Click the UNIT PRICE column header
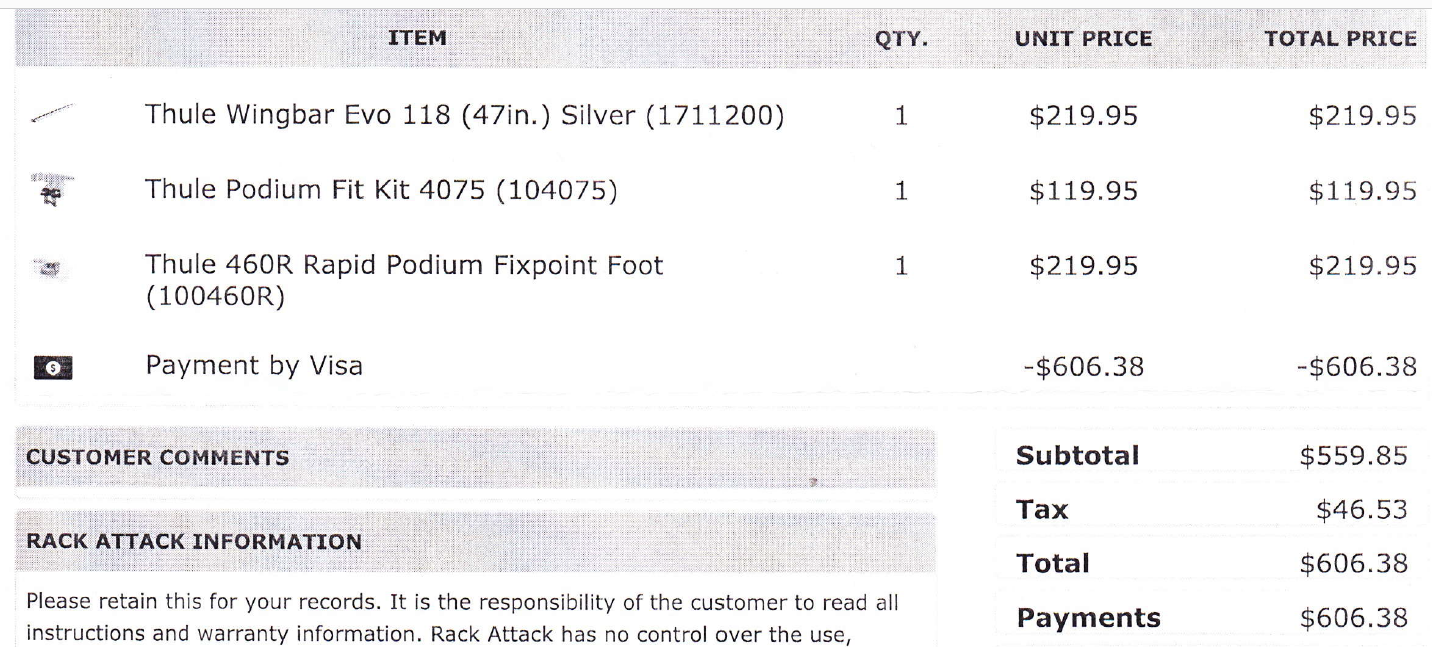The height and width of the screenshot is (647, 1432). pos(1083,39)
